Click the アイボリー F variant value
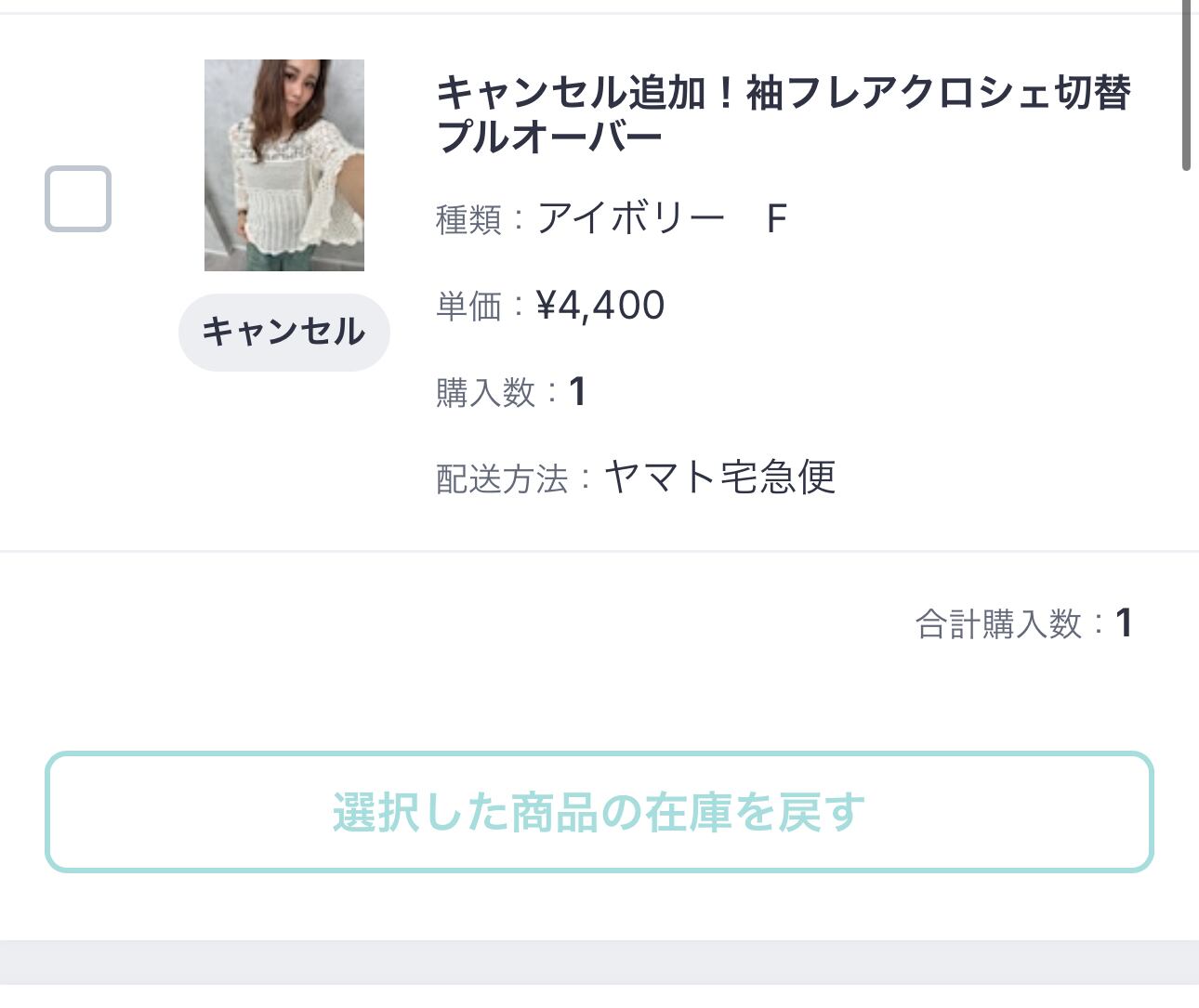Viewport: 1199px width, 1008px height. (662, 219)
